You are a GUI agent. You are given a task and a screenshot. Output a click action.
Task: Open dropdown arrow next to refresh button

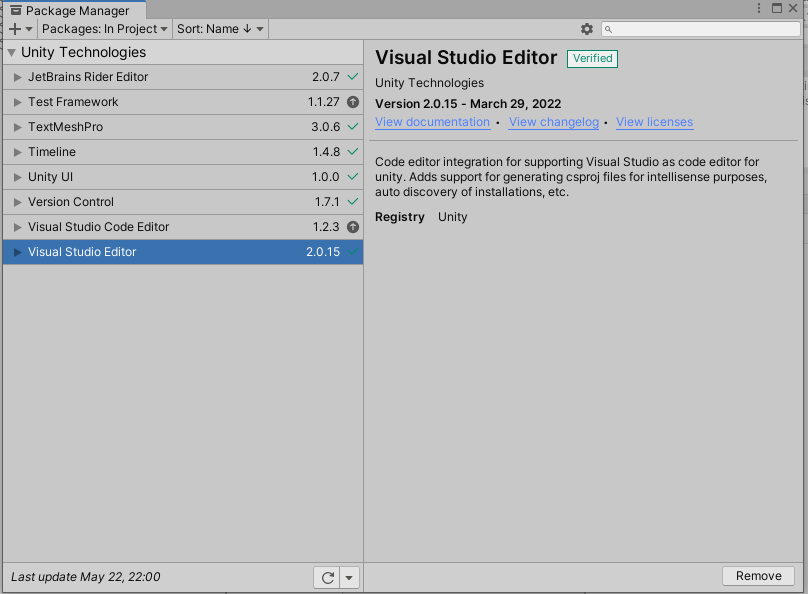(x=349, y=578)
